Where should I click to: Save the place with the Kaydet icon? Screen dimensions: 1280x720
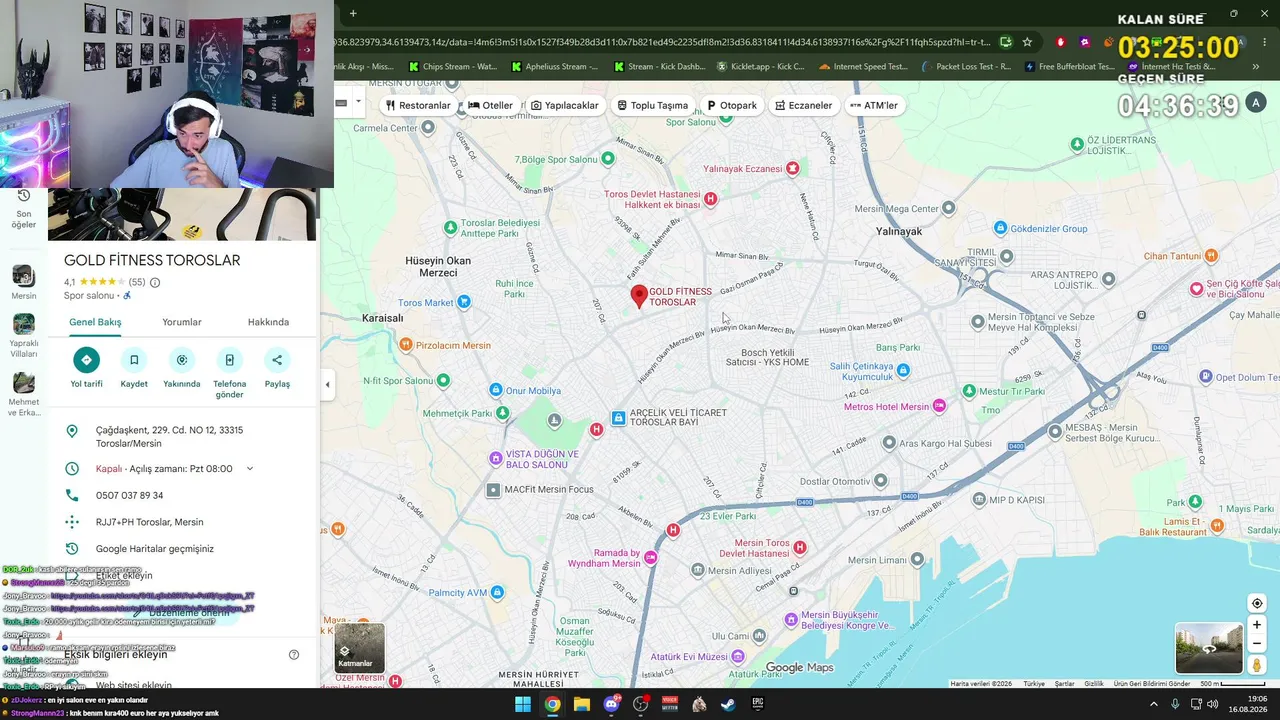pos(134,360)
